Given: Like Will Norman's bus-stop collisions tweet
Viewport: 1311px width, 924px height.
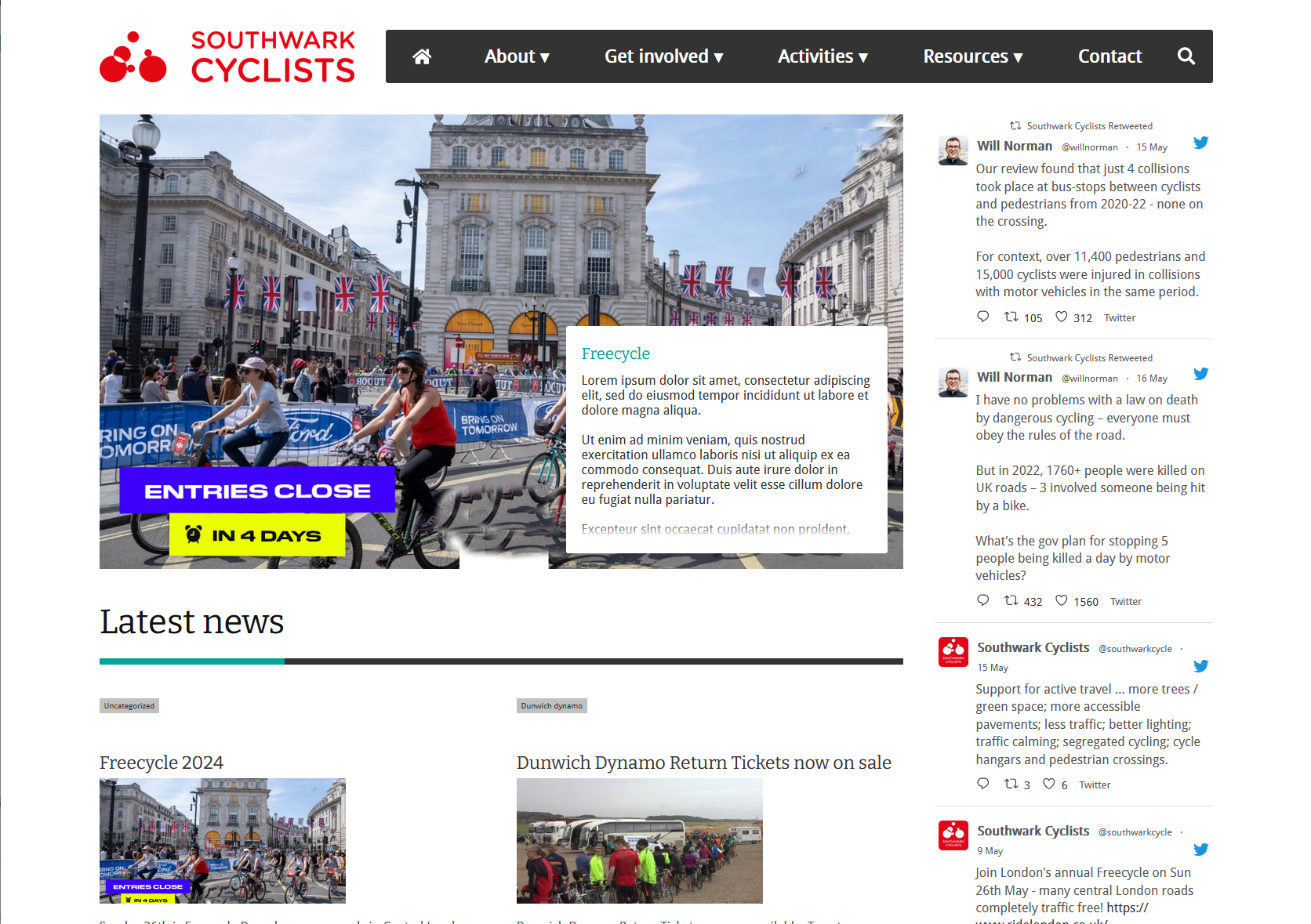Looking at the screenshot, I should pyautogui.click(x=1061, y=317).
